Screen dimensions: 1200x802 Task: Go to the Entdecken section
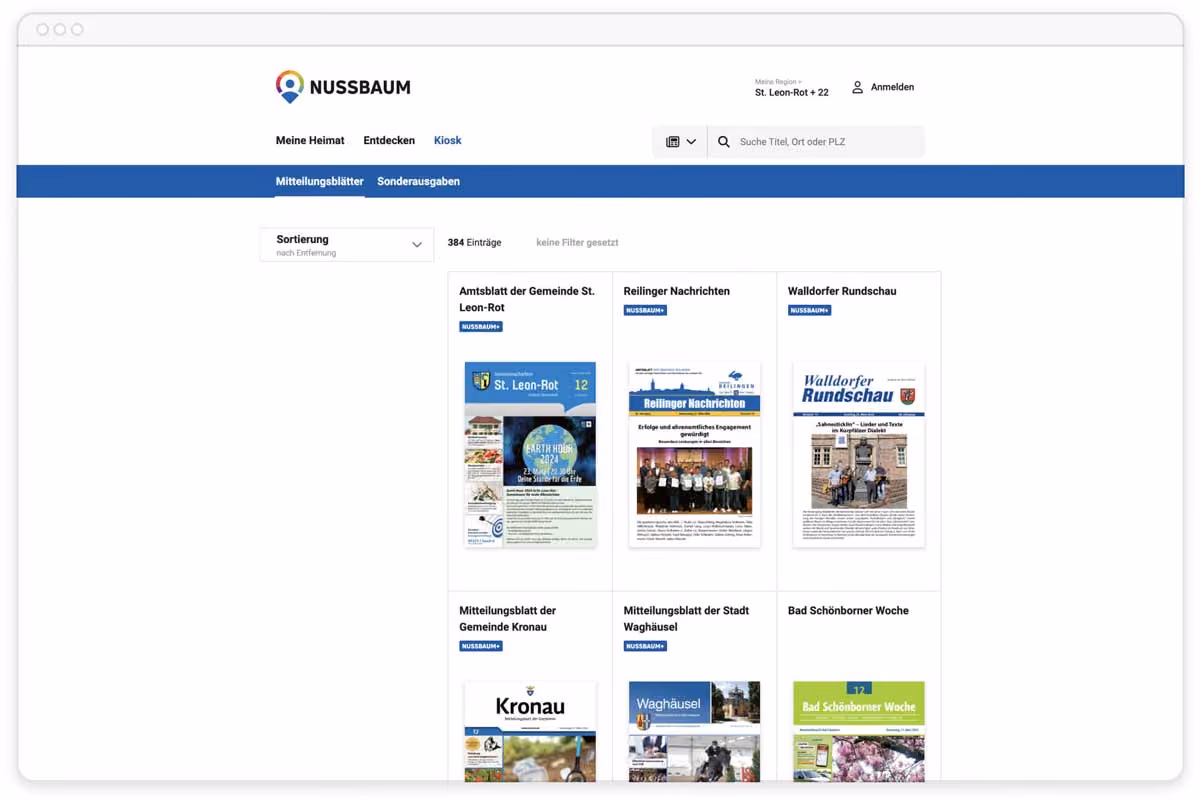[389, 141]
